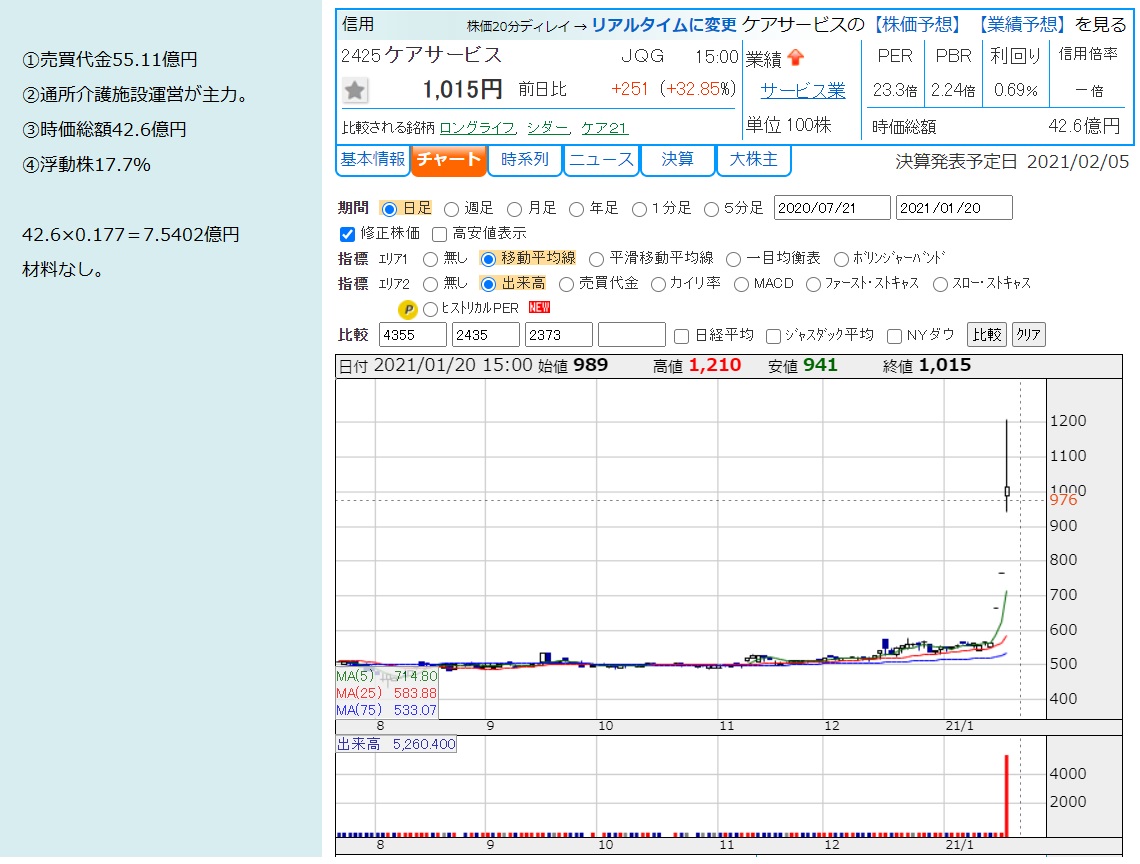Select the 売買代金 radio button

click(x=566, y=284)
